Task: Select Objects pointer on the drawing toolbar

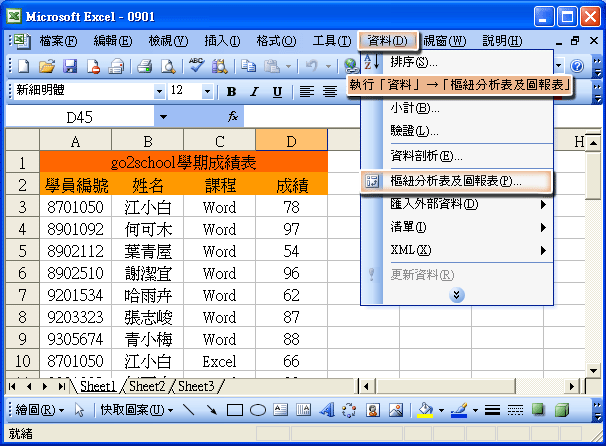Action: point(79,409)
